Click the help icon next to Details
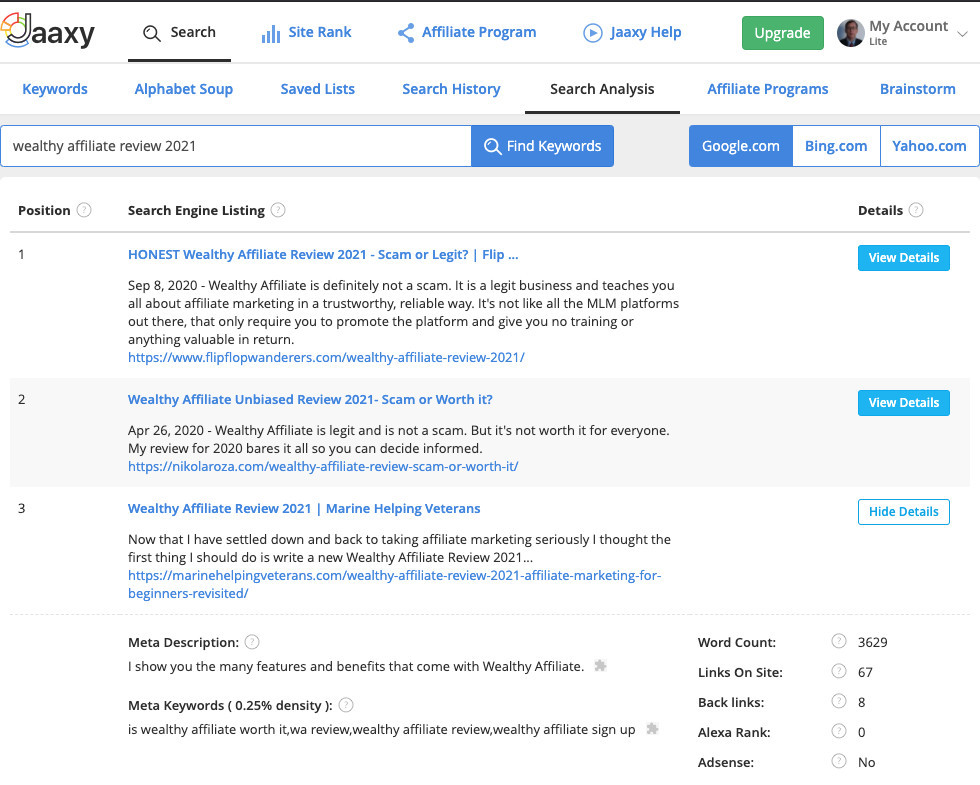 point(916,210)
